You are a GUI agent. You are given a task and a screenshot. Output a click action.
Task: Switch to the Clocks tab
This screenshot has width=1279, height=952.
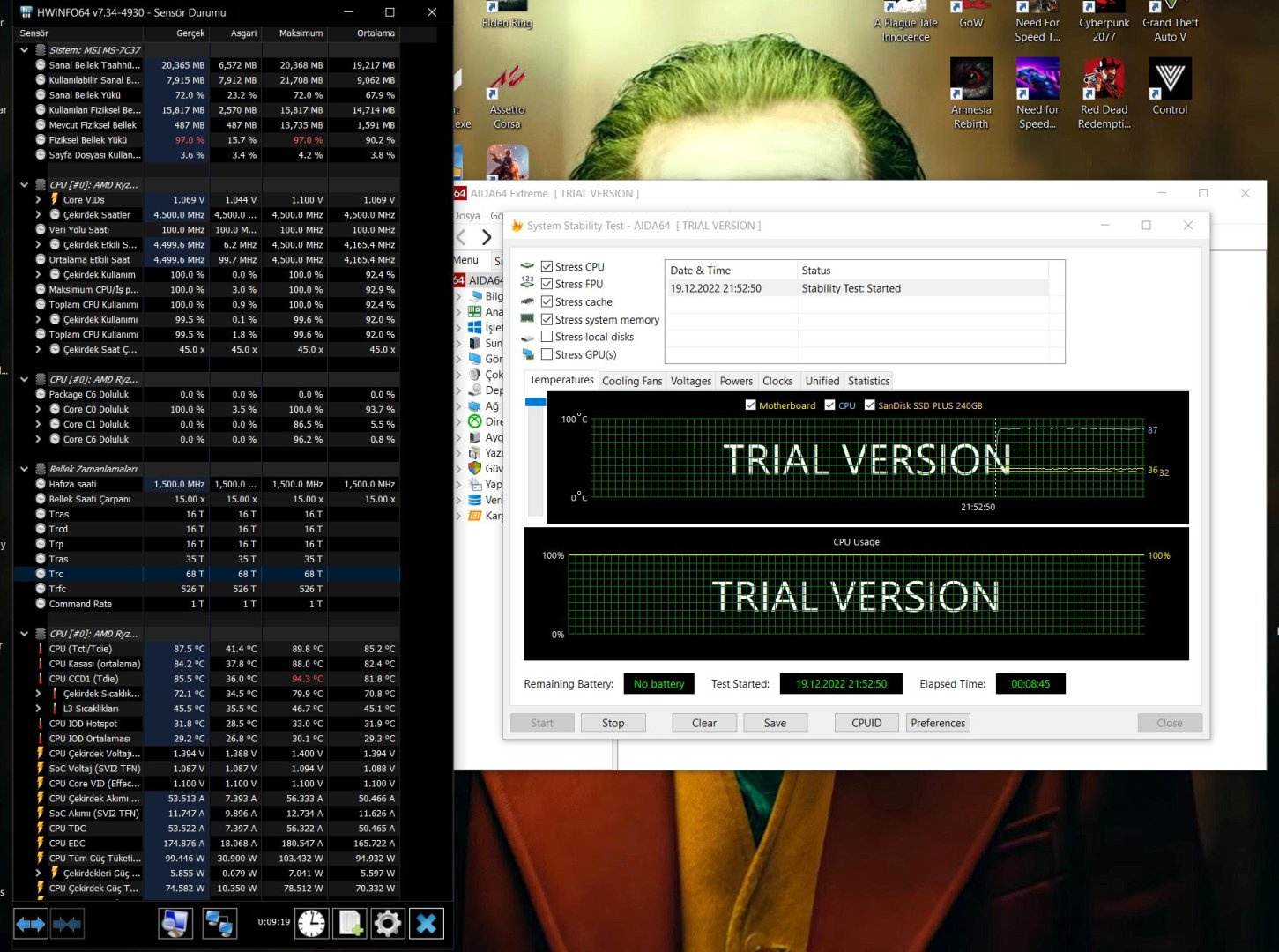click(777, 381)
